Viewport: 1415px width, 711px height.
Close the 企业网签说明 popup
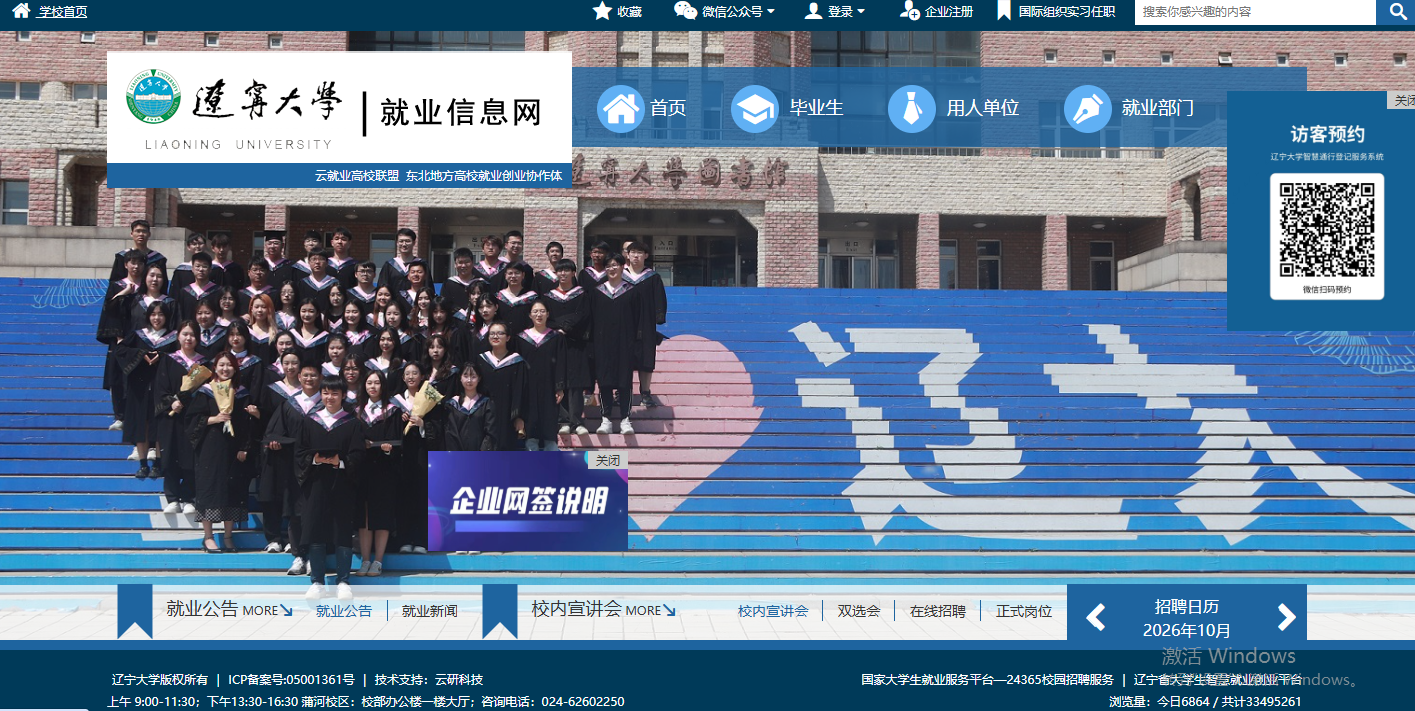[608, 460]
